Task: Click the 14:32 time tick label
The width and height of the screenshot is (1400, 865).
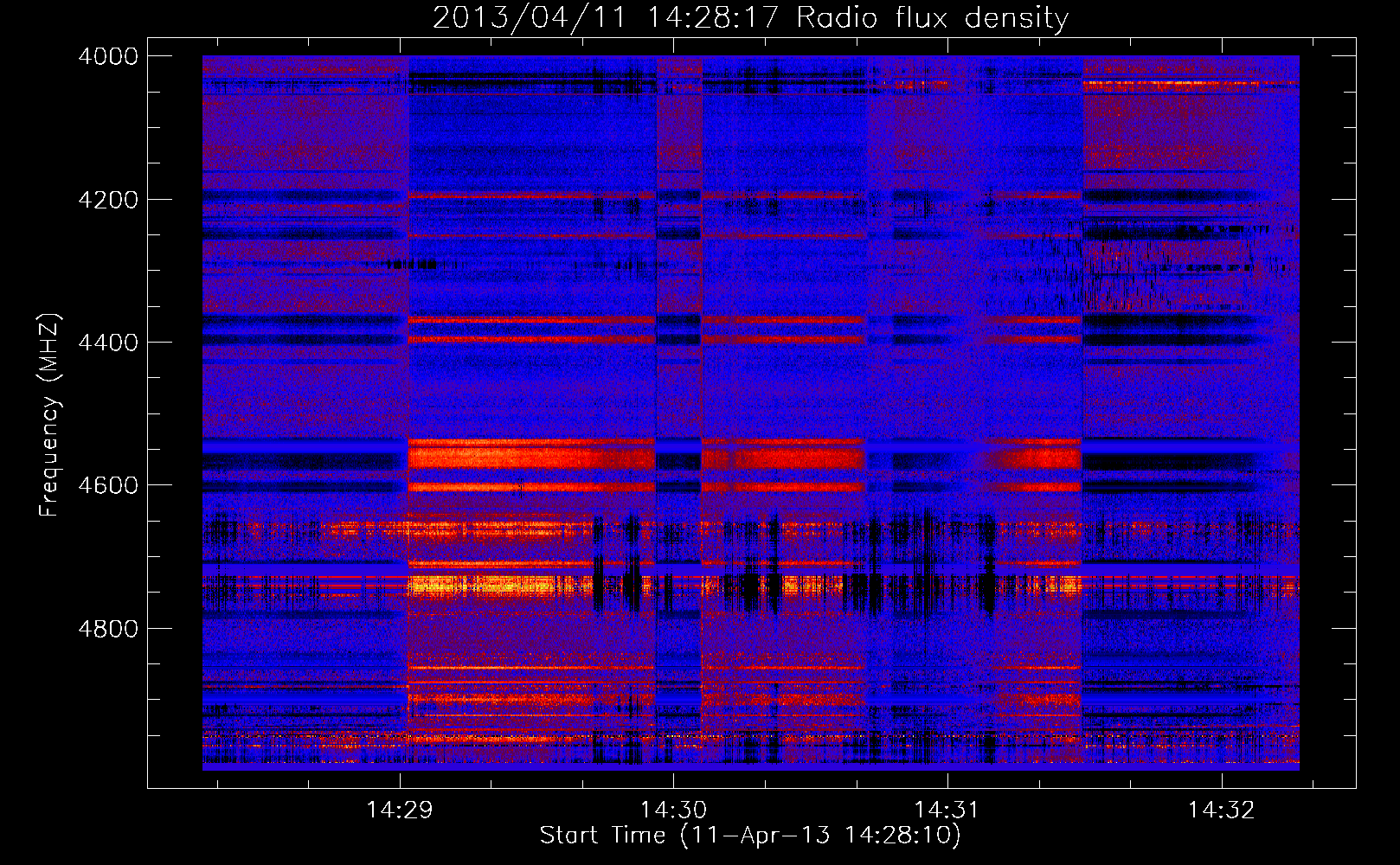Action: coord(1221,811)
